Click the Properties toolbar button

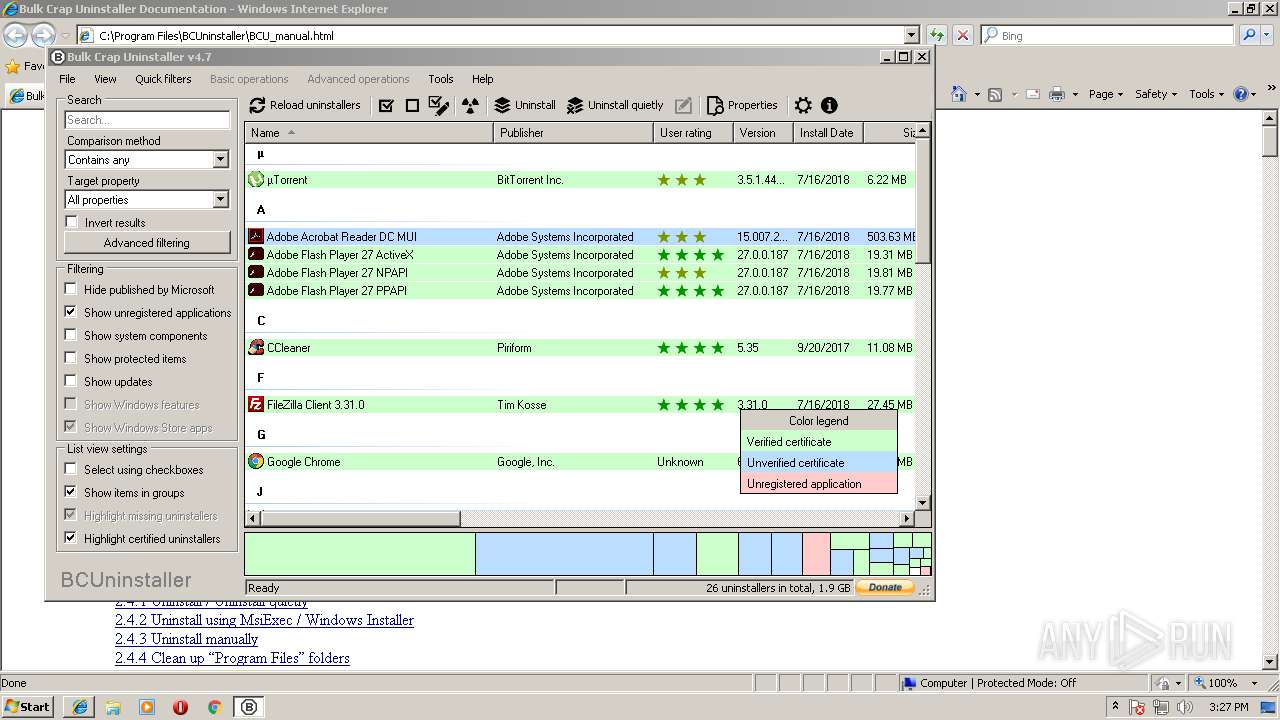[x=742, y=105]
